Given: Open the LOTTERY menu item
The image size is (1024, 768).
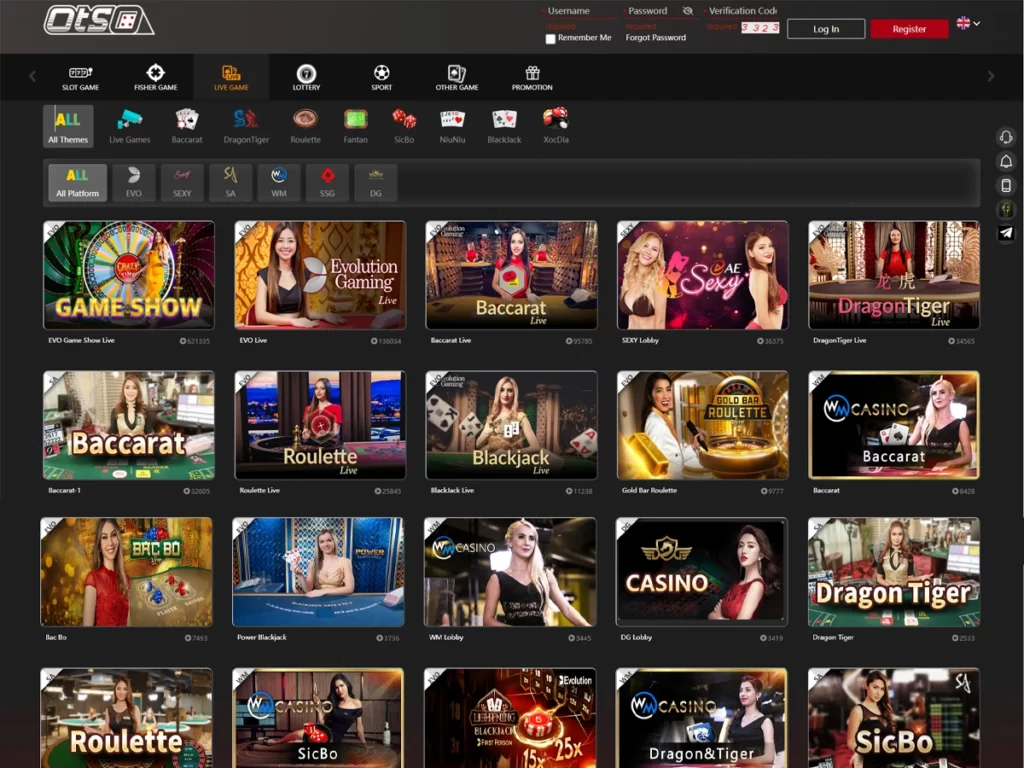Looking at the screenshot, I should coord(306,77).
